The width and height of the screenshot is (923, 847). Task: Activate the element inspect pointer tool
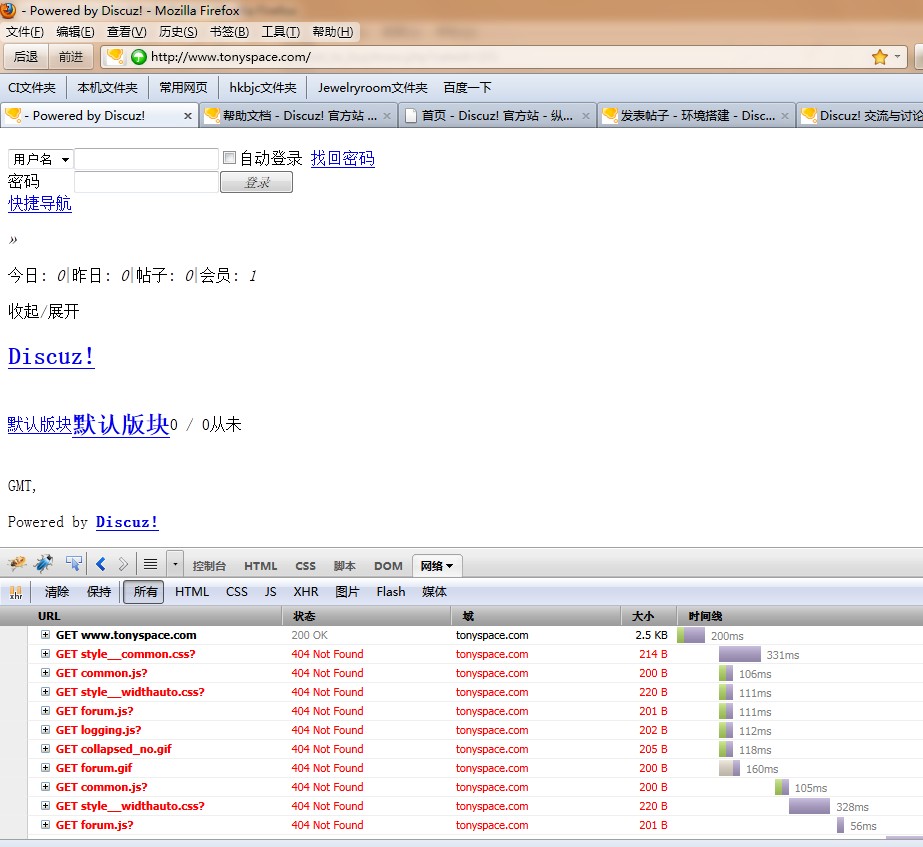(73, 564)
